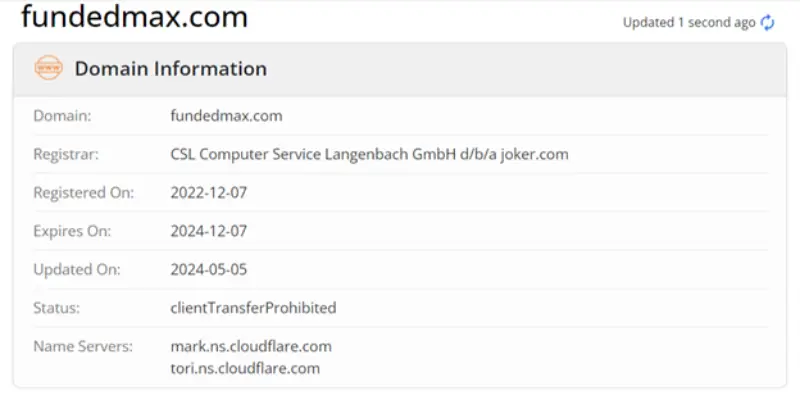Click the "Registrar:" field label
Viewport: 800px width, 400px height.
pos(66,154)
